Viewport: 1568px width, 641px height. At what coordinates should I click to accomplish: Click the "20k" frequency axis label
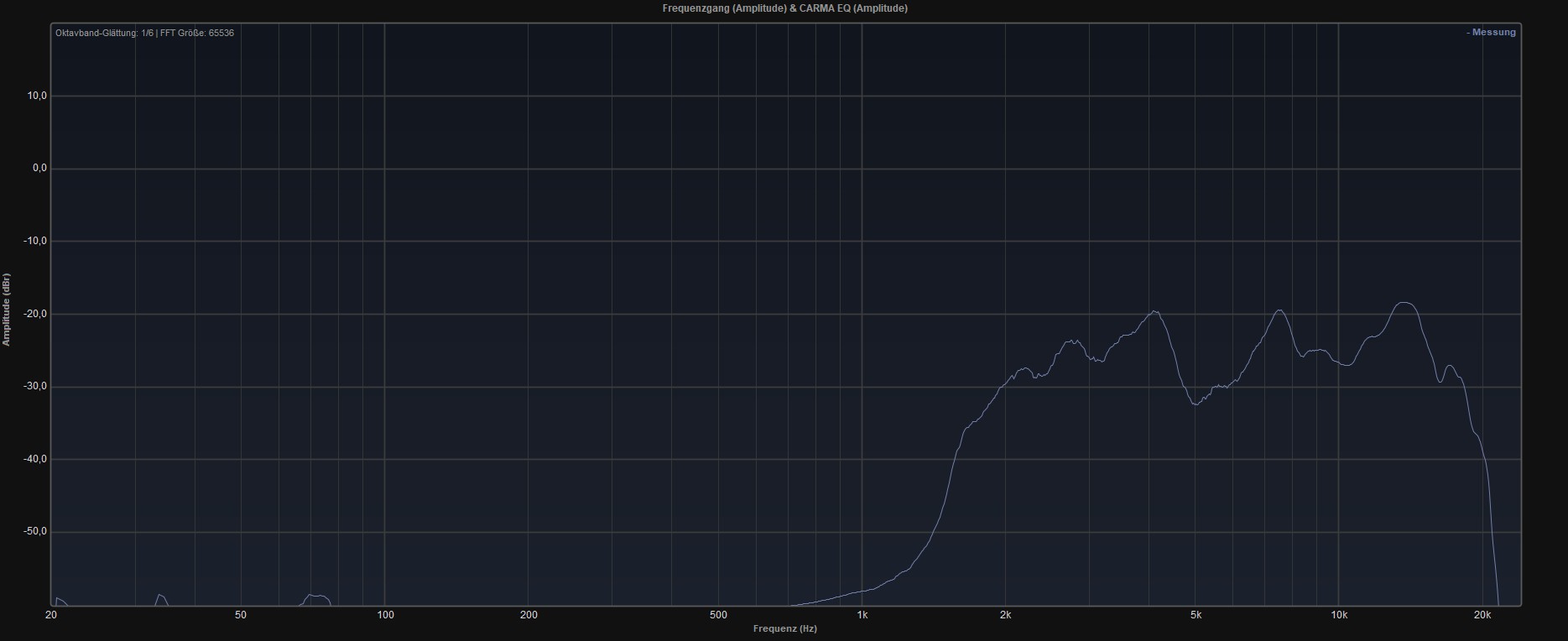pyautogui.click(x=1482, y=615)
